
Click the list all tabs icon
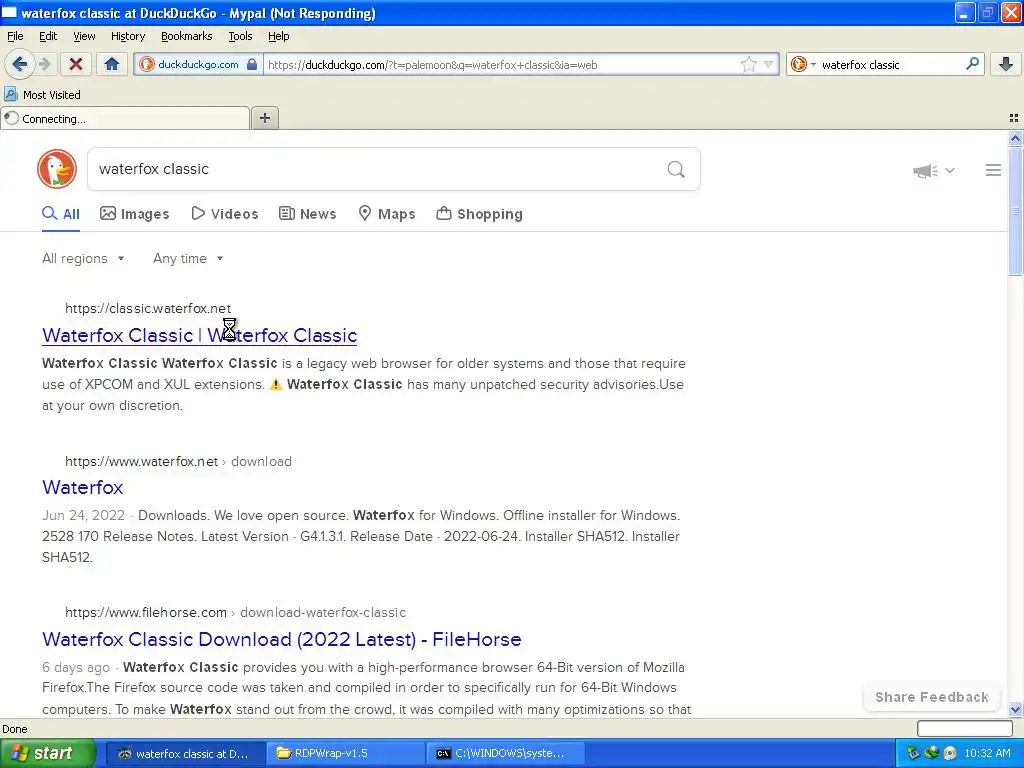[x=1014, y=118]
